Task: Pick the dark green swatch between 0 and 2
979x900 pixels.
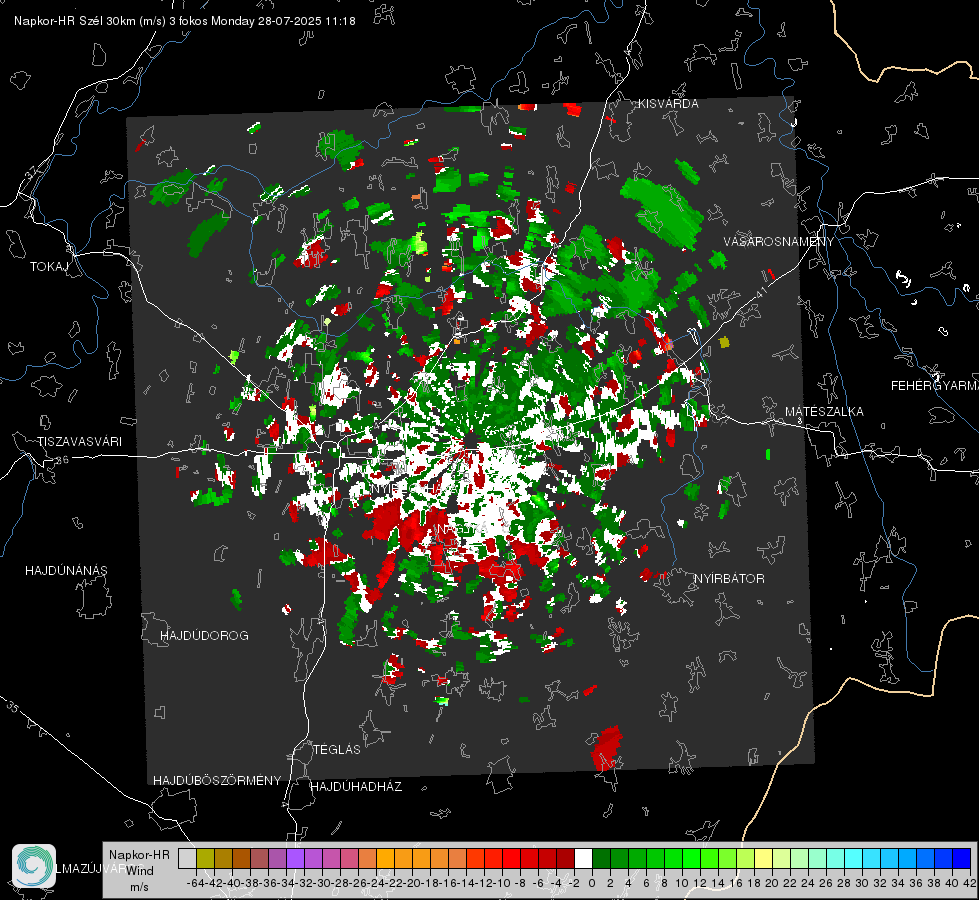Action: tap(601, 858)
